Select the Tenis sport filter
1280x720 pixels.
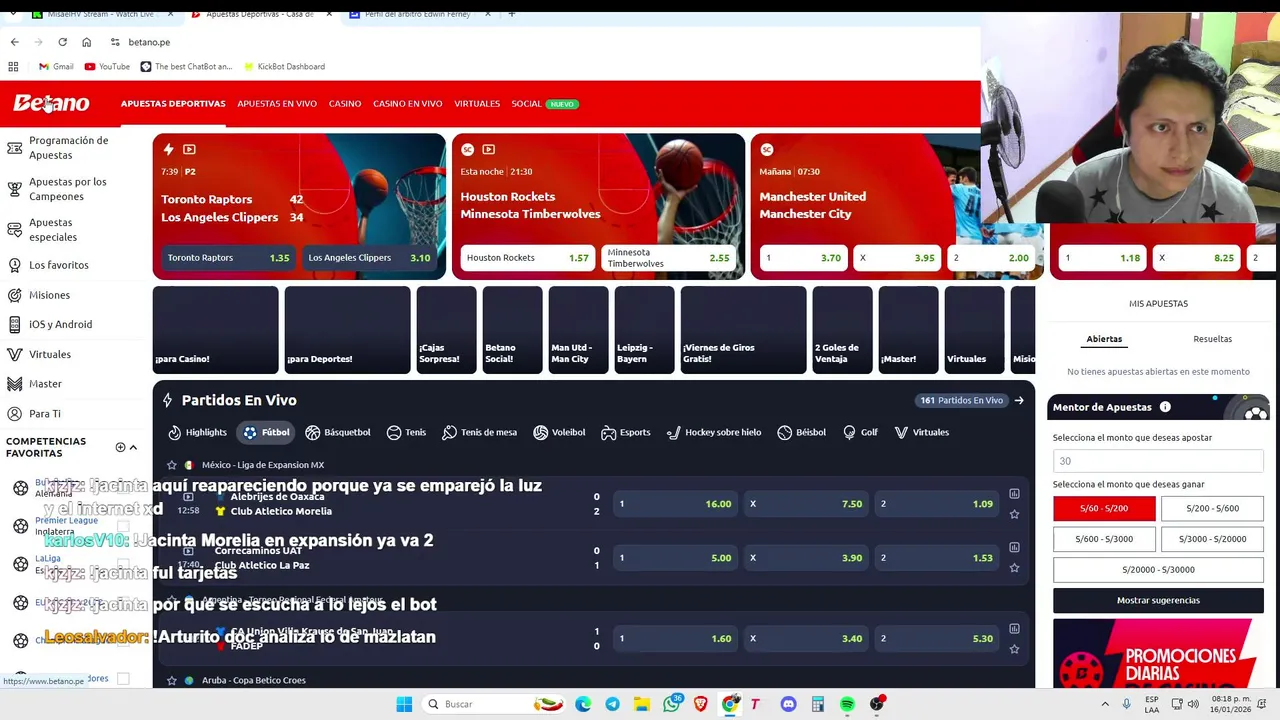pyautogui.click(x=406, y=432)
